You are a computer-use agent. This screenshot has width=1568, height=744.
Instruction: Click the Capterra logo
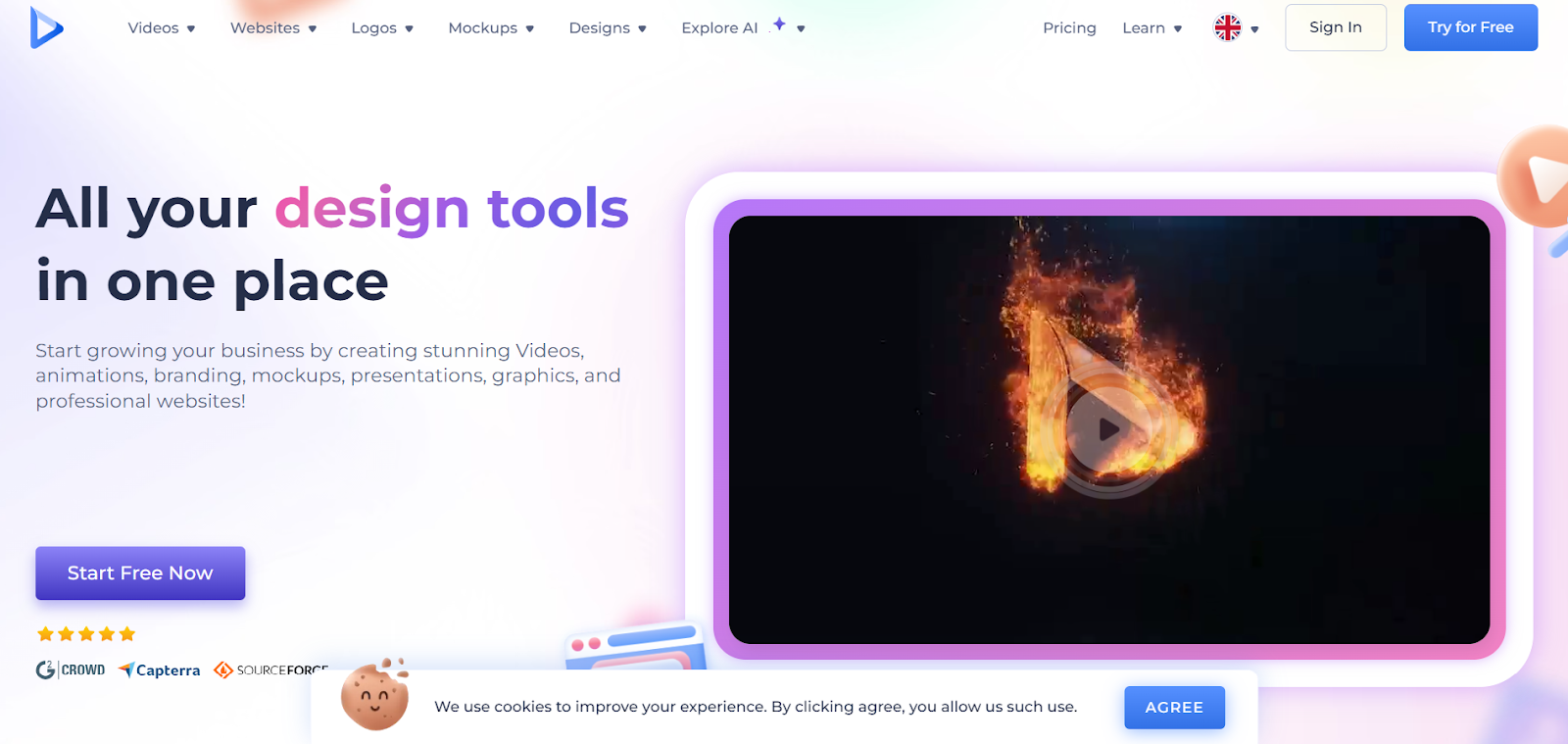point(159,670)
